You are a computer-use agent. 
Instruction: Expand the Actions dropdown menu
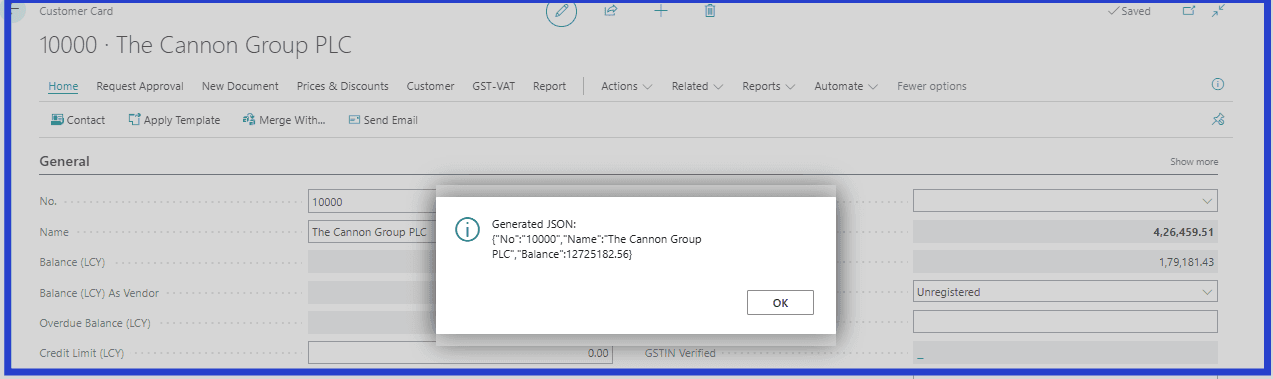coord(627,86)
